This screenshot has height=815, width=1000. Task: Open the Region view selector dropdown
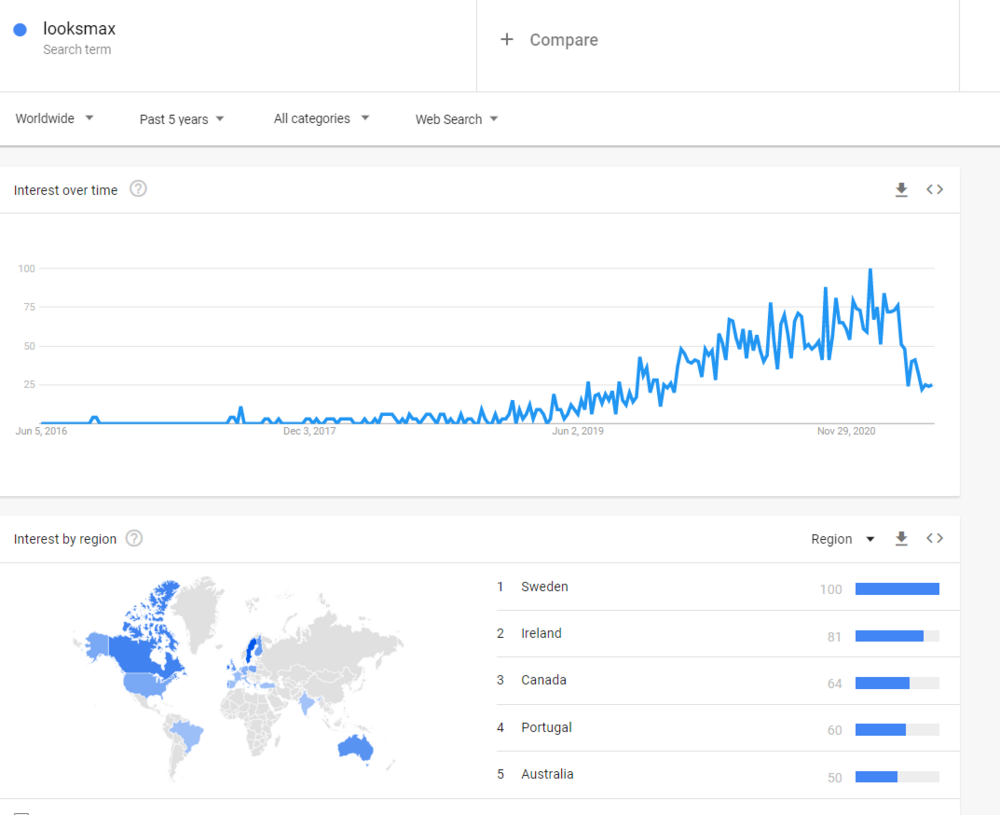842,539
